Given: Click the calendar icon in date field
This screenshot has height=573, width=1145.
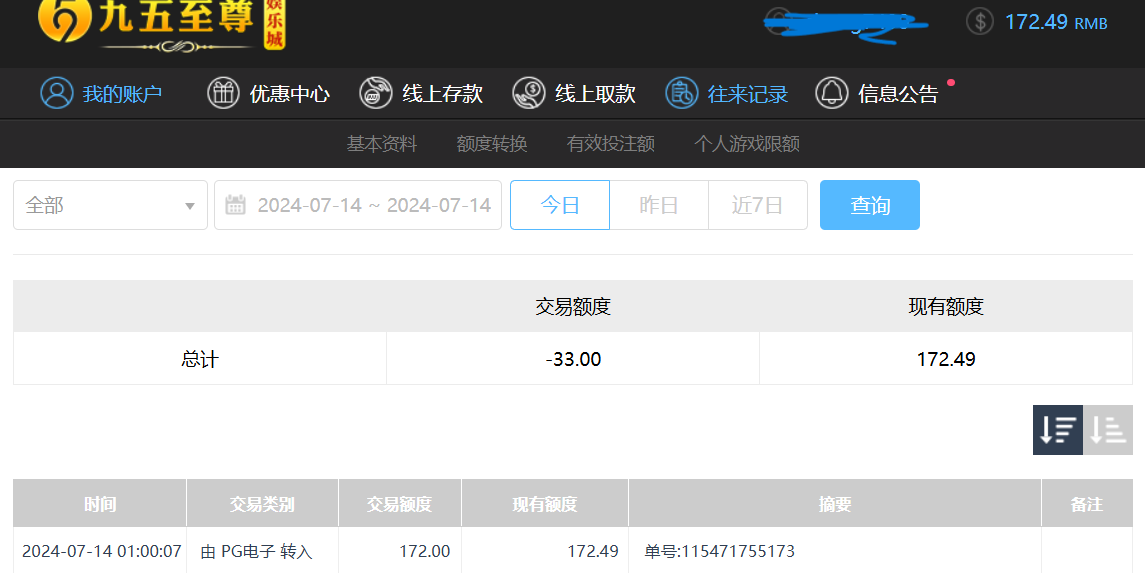Looking at the screenshot, I should (x=236, y=205).
